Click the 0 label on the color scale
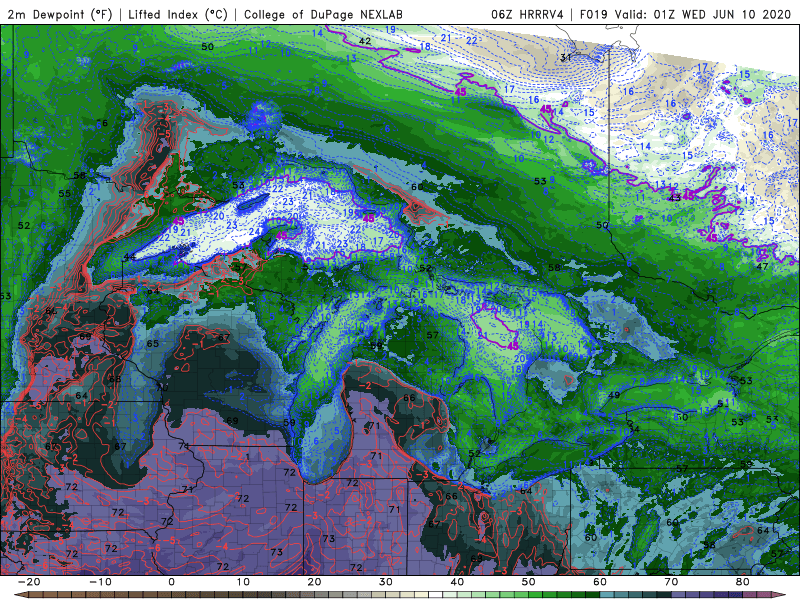 click(171, 582)
